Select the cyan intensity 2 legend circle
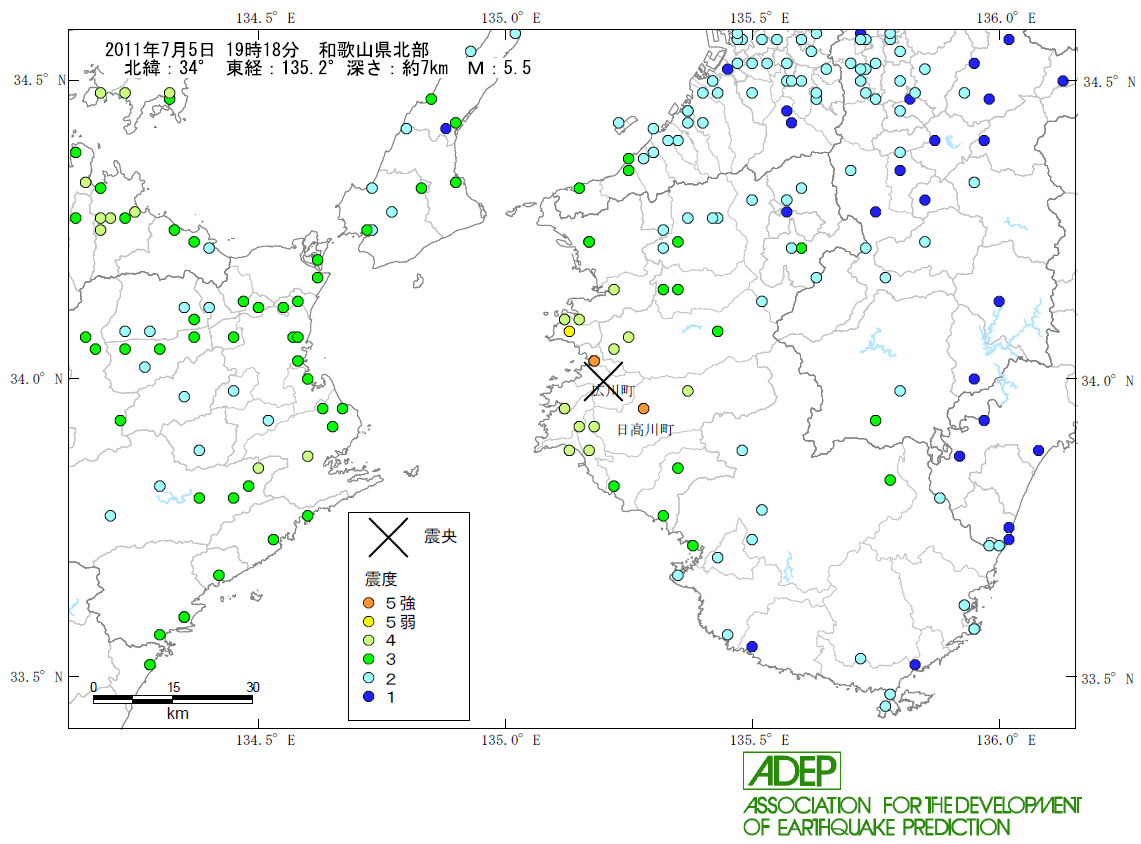Image resolution: width=1141 pixels, height=844 pixels. [369, 678]
